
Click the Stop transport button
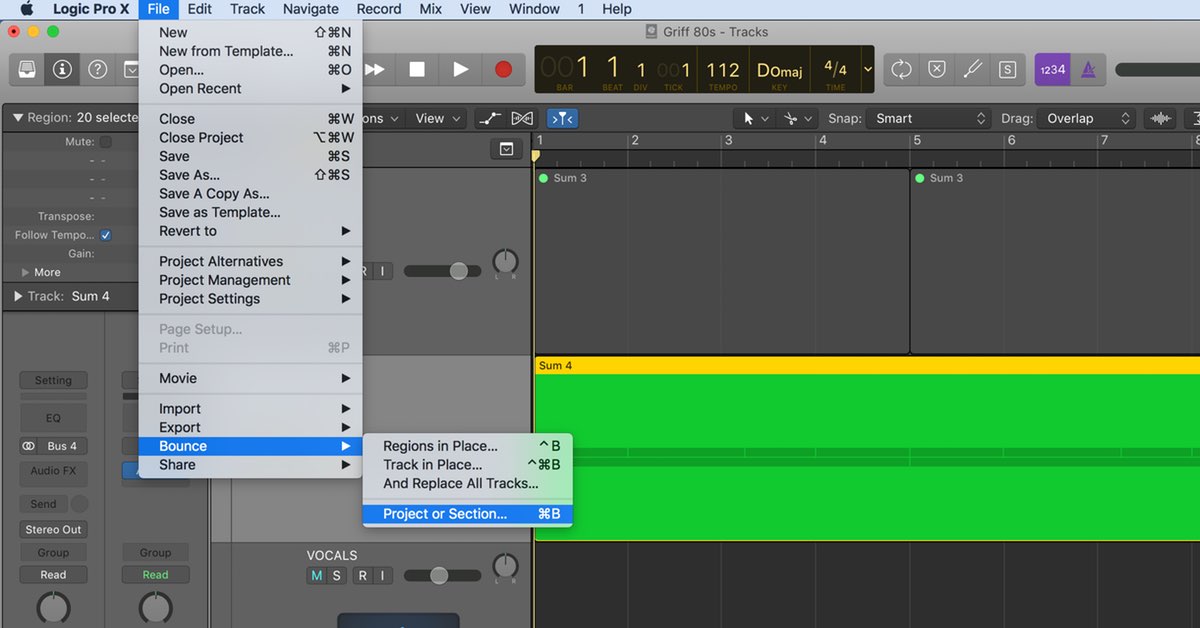417,69
